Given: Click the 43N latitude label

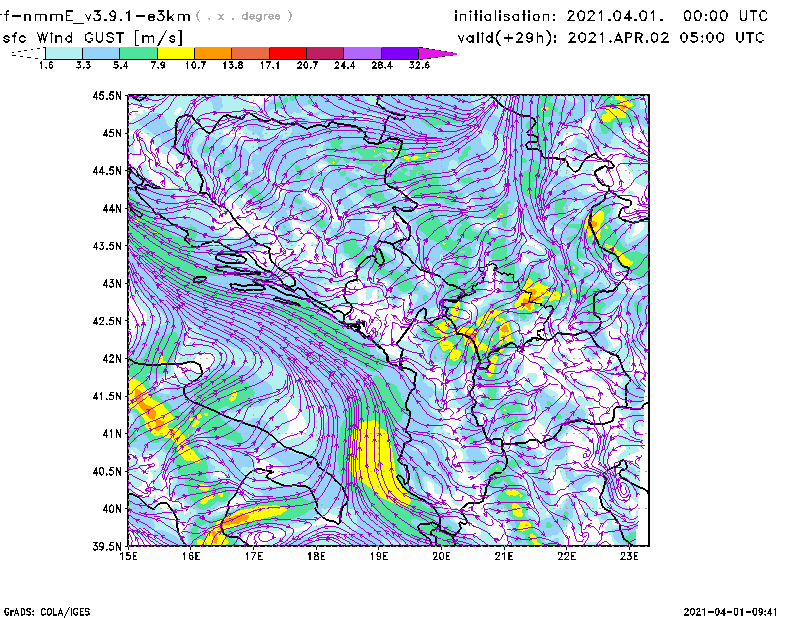Looking at the screenshot, I should coord(112,283).
